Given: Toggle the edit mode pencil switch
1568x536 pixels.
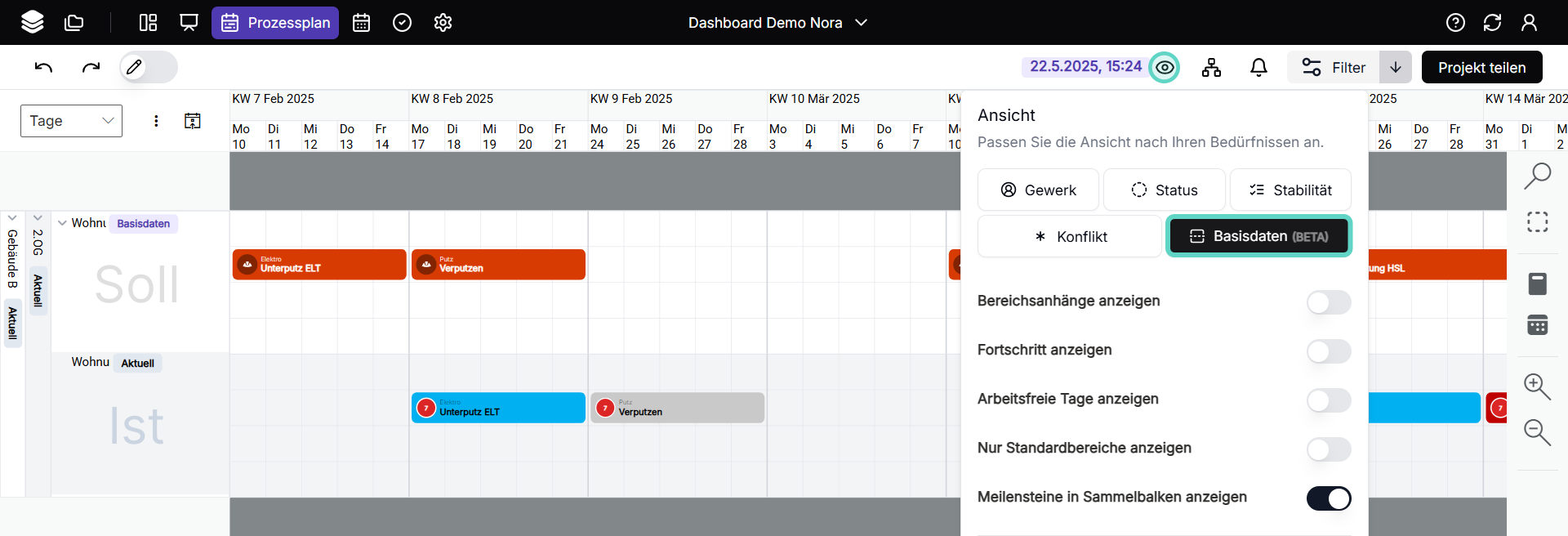Looking at the screenshot, I should tap(148, 67).
